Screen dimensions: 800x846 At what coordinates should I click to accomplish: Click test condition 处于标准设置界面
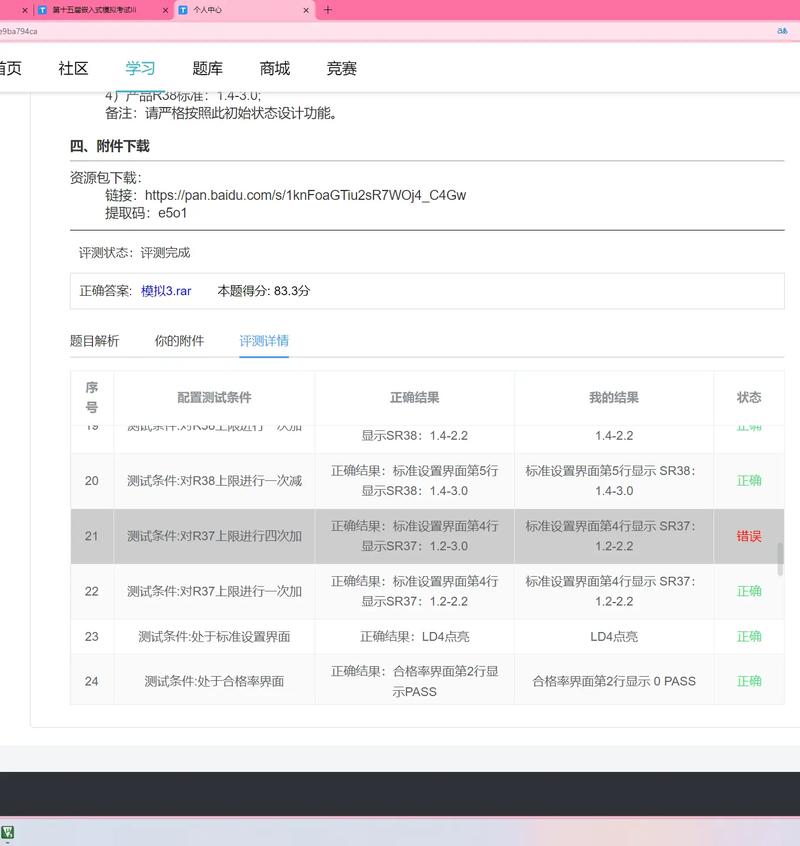click(214, 637)
